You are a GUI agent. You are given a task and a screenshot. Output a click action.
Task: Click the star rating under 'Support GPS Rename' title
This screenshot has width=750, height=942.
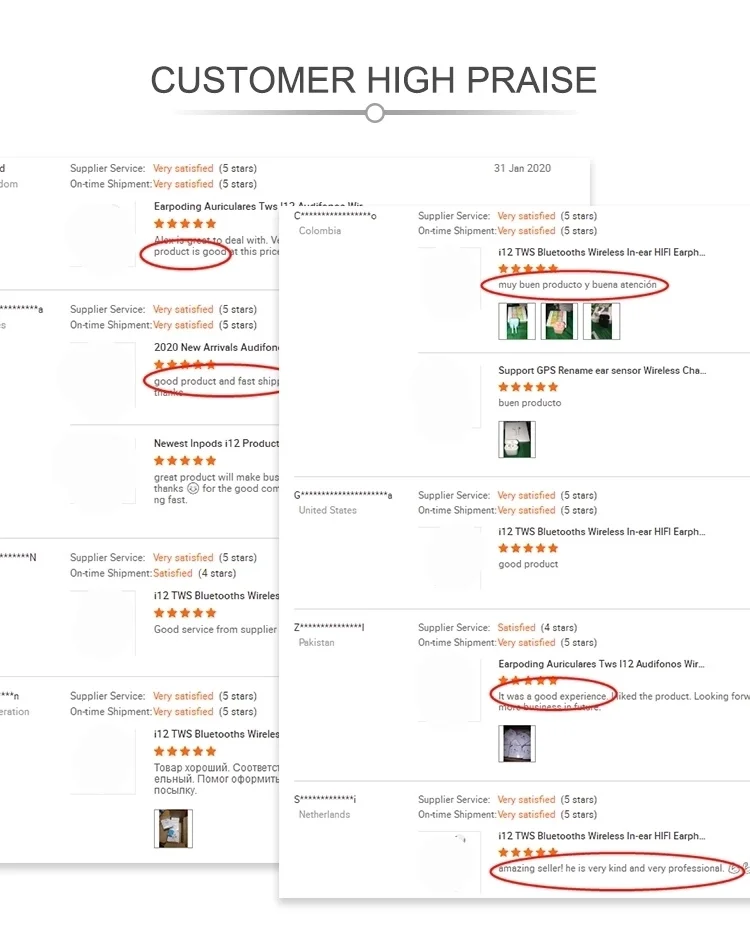(x=528, y=387)
